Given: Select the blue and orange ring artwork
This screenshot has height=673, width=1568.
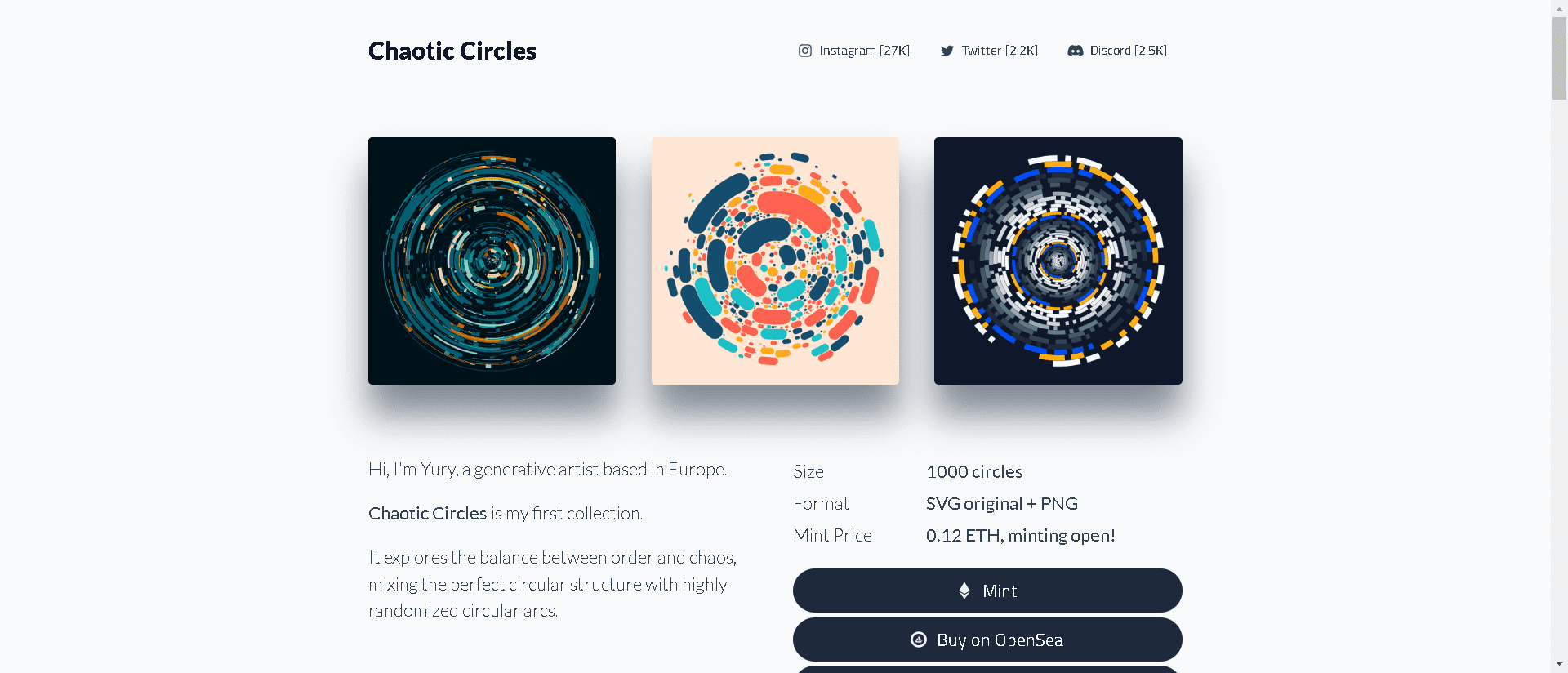Looking at the screenshot, I should pyautogui.click(x=1058, y=261).
